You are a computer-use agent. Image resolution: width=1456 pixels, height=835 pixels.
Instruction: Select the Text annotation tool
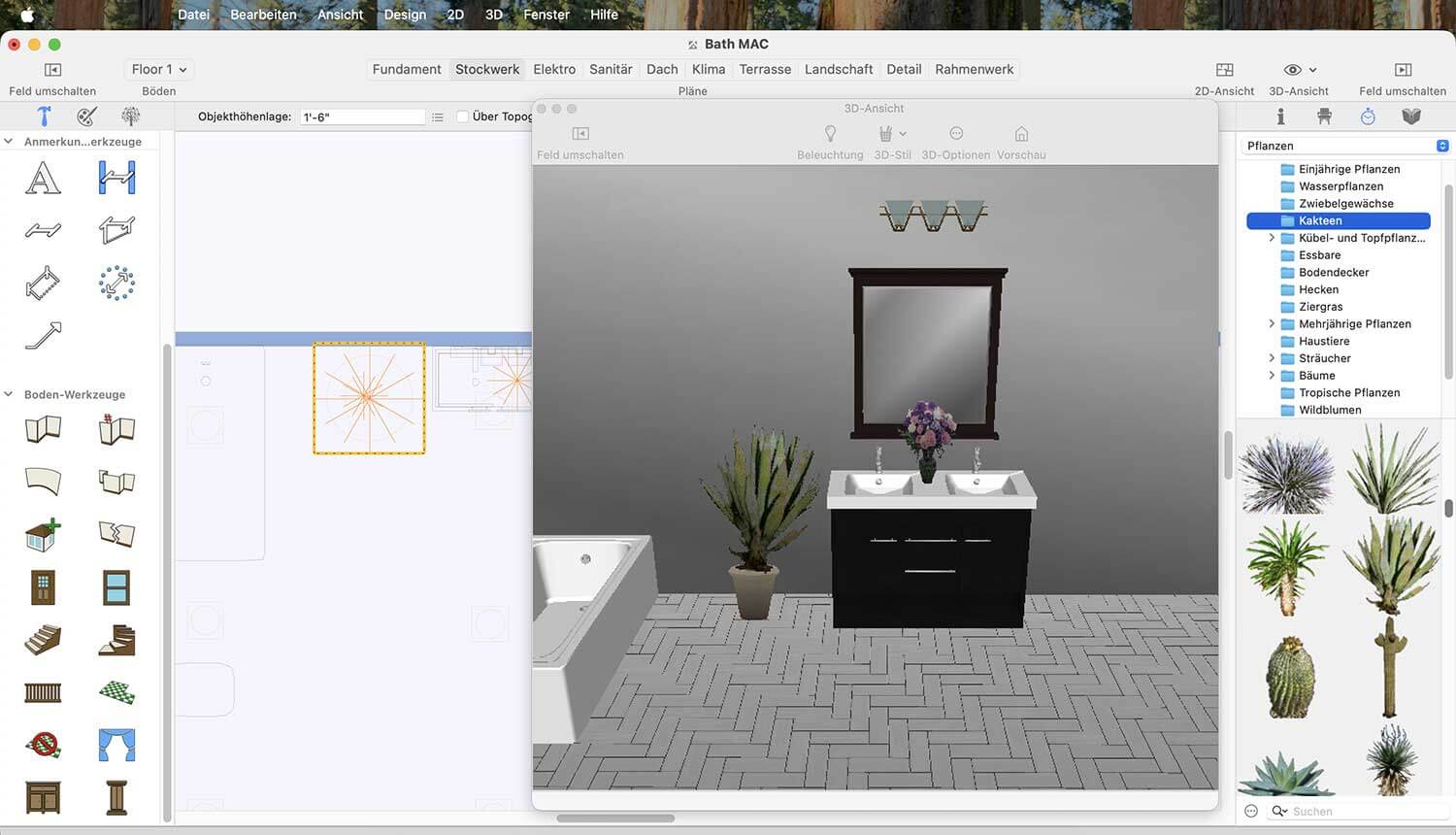(x=42, y=178)
